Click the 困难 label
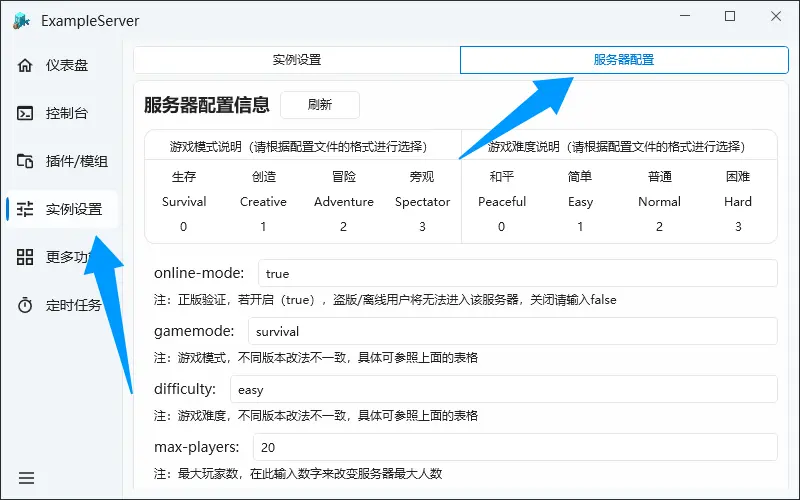800x500 pixels. tap(738, 177)
